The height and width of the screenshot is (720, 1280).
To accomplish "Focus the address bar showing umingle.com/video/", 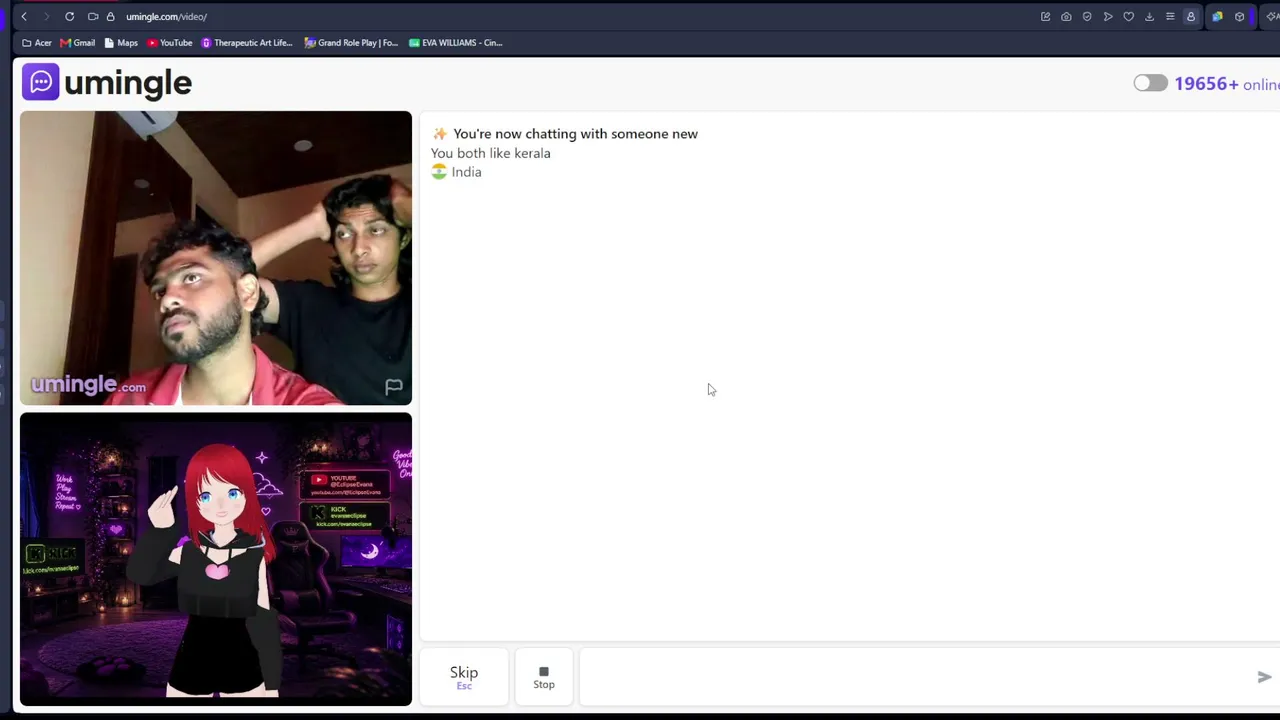I will pyautogui.click(x=166, y=17).
